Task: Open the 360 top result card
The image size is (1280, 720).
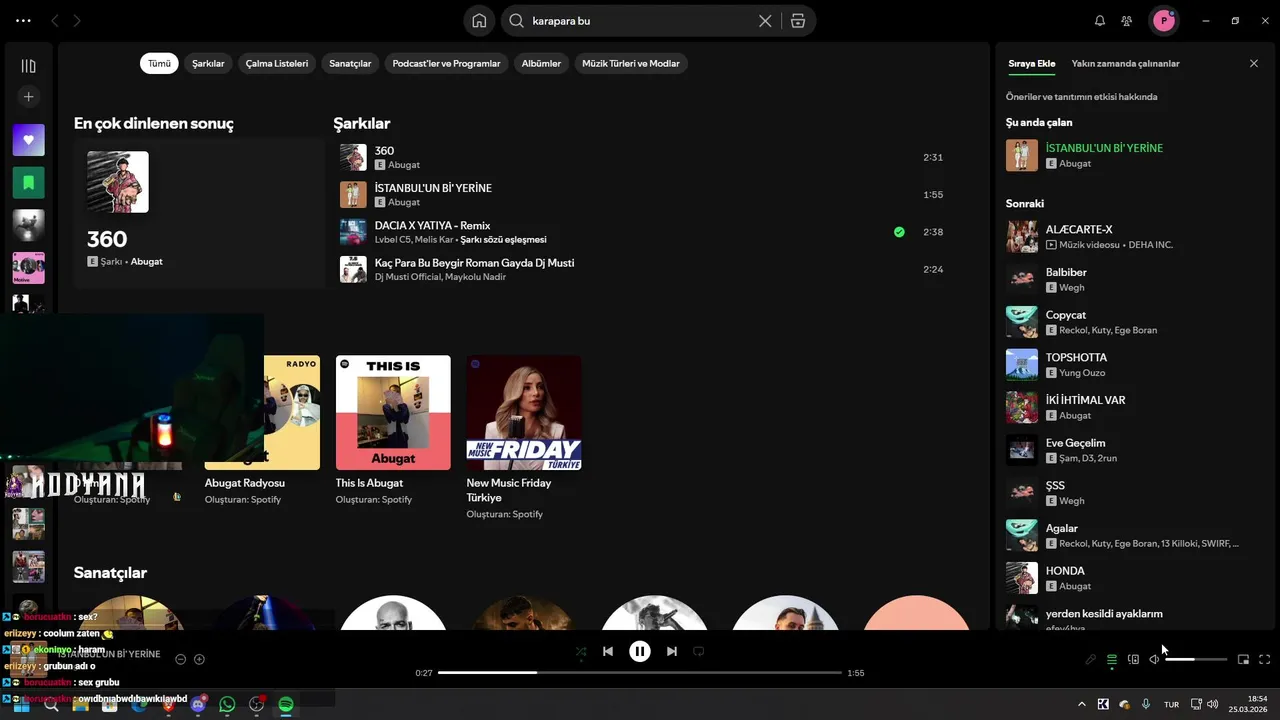Action: click(x=199, y=214)
